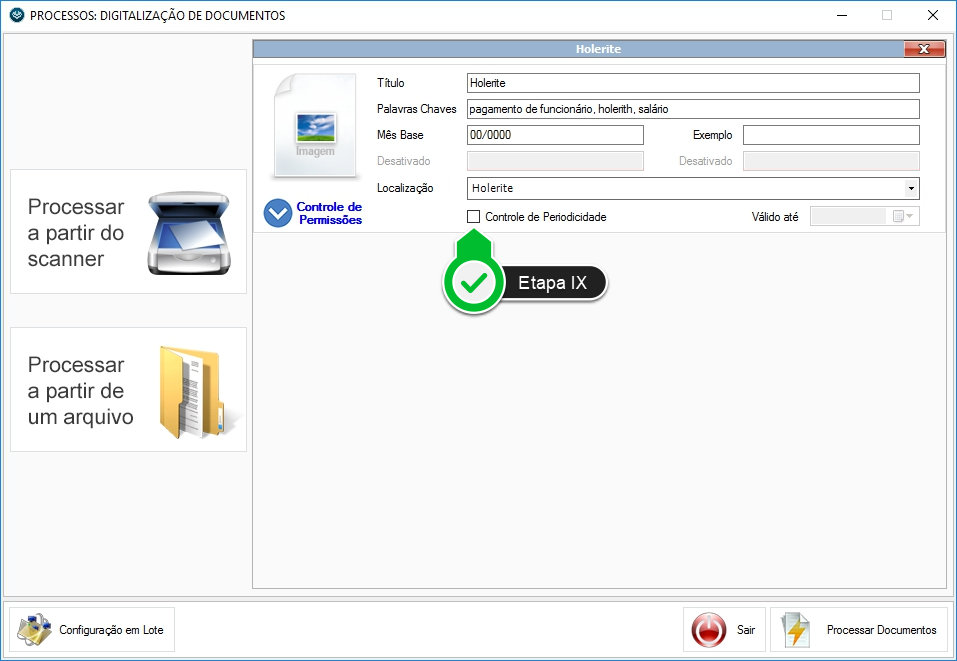This screenshot has height=661, width=957.
Task: Open the Controle de Permissões link
Action: coord(330,213)
